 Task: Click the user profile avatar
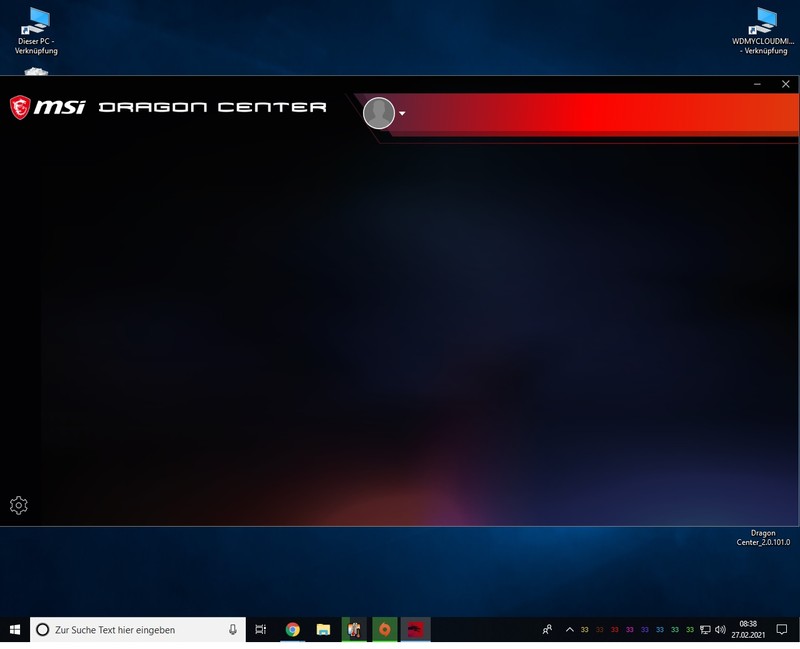coord(379,113)
